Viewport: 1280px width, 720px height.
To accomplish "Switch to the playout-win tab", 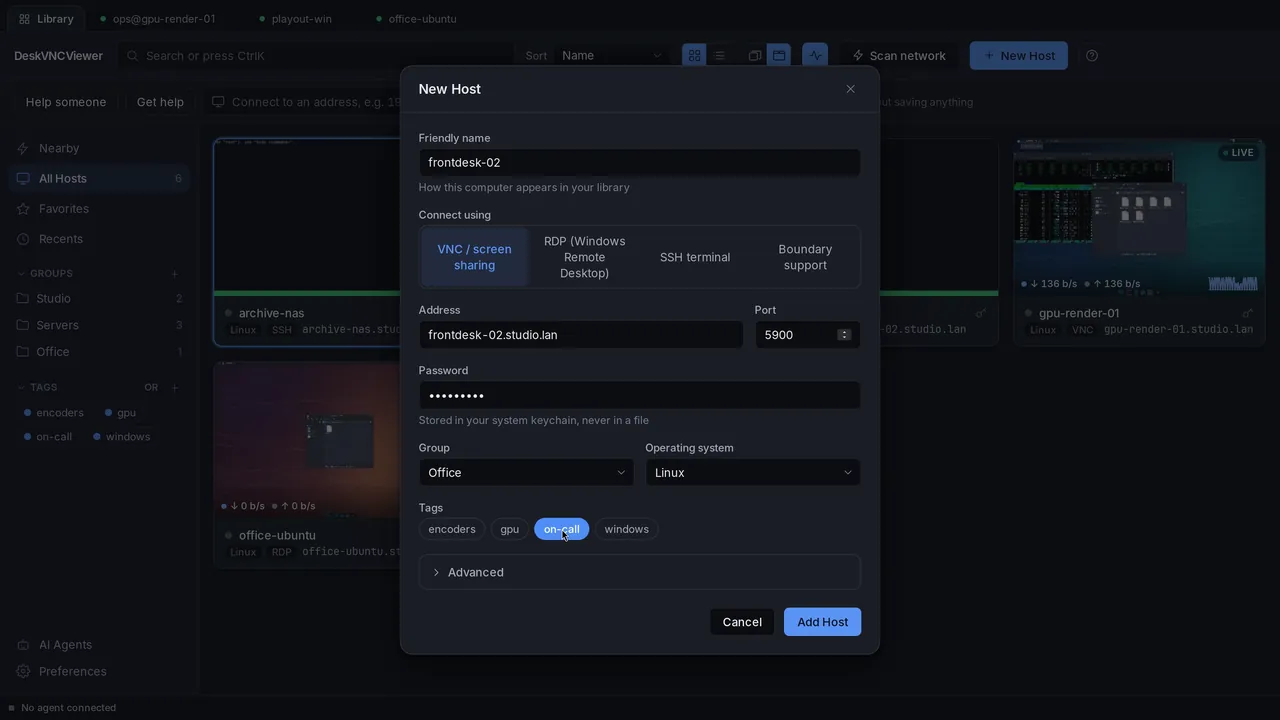I will [x=296, y=19].
